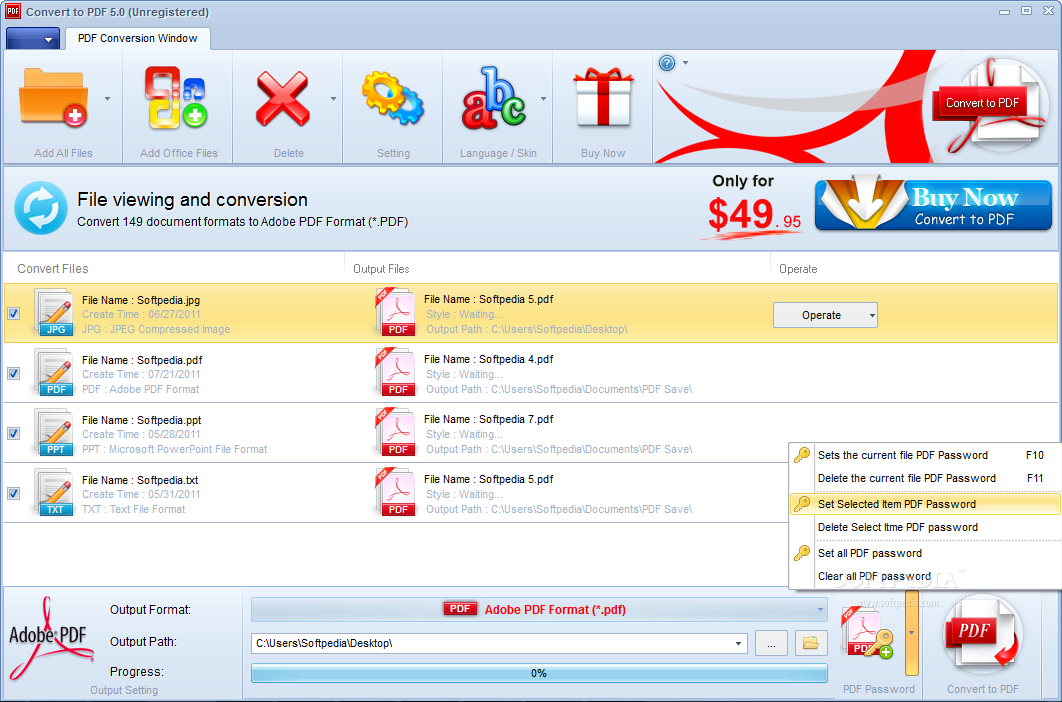Click the browse ellipsis button
This screenshot has width=1062, height=702.
[771, 643]
